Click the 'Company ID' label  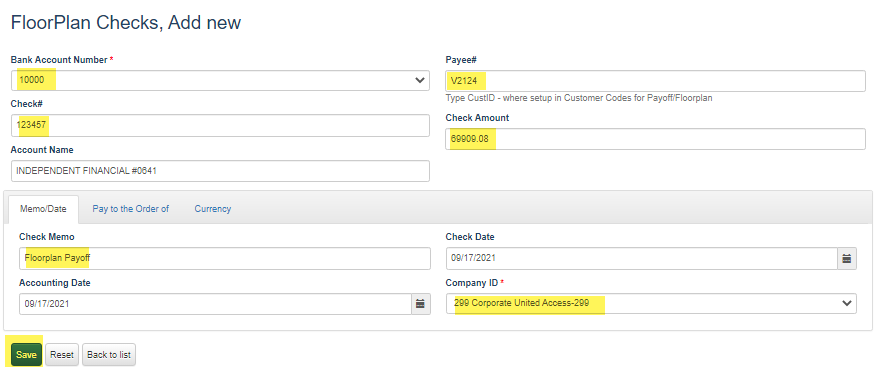[472, 283]
